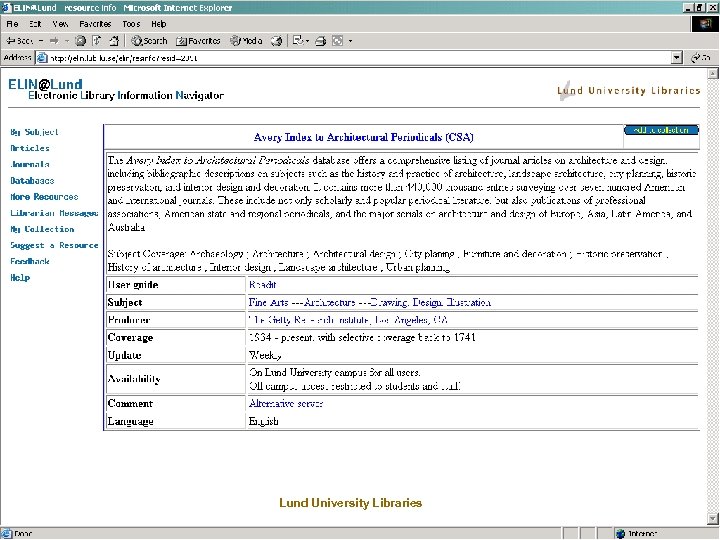
Task: Click the Back navigation button
Action: 19,41
